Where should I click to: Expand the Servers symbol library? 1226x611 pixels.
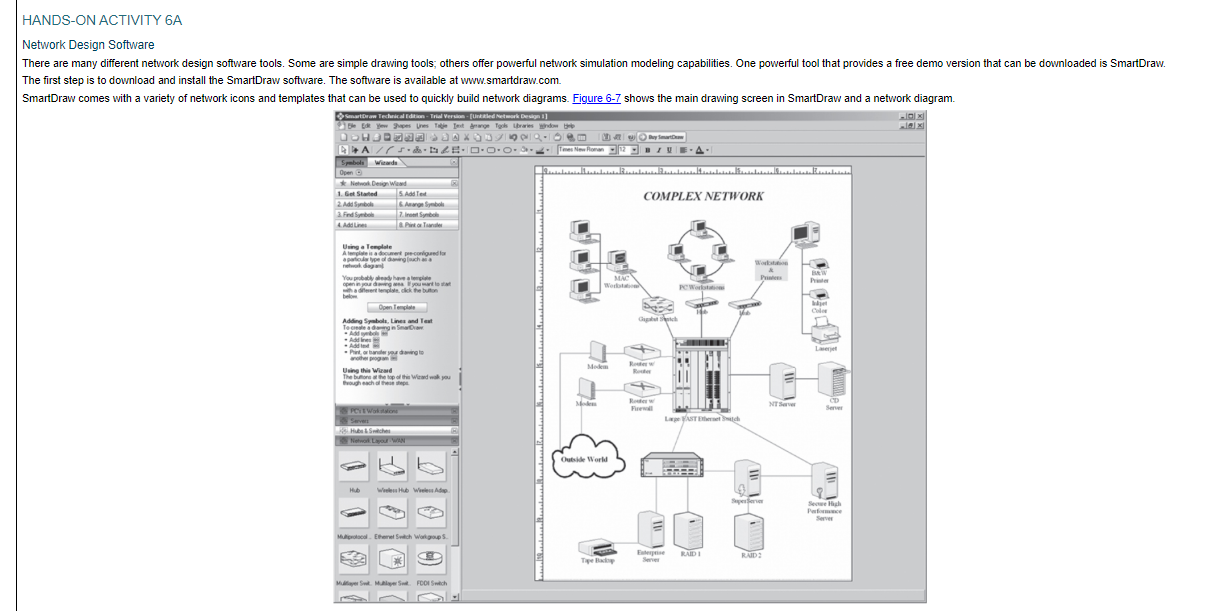point(397,421)
